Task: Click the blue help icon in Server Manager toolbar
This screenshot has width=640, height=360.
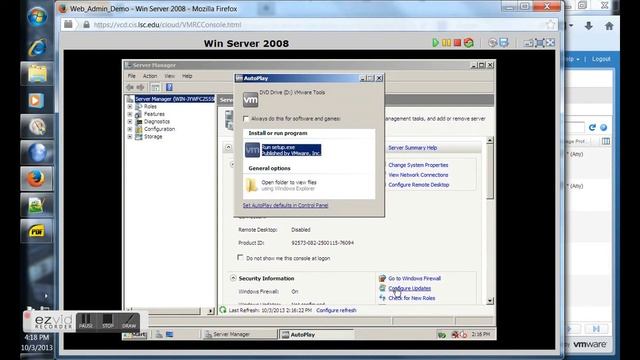Action: click(x=169, y=87)
